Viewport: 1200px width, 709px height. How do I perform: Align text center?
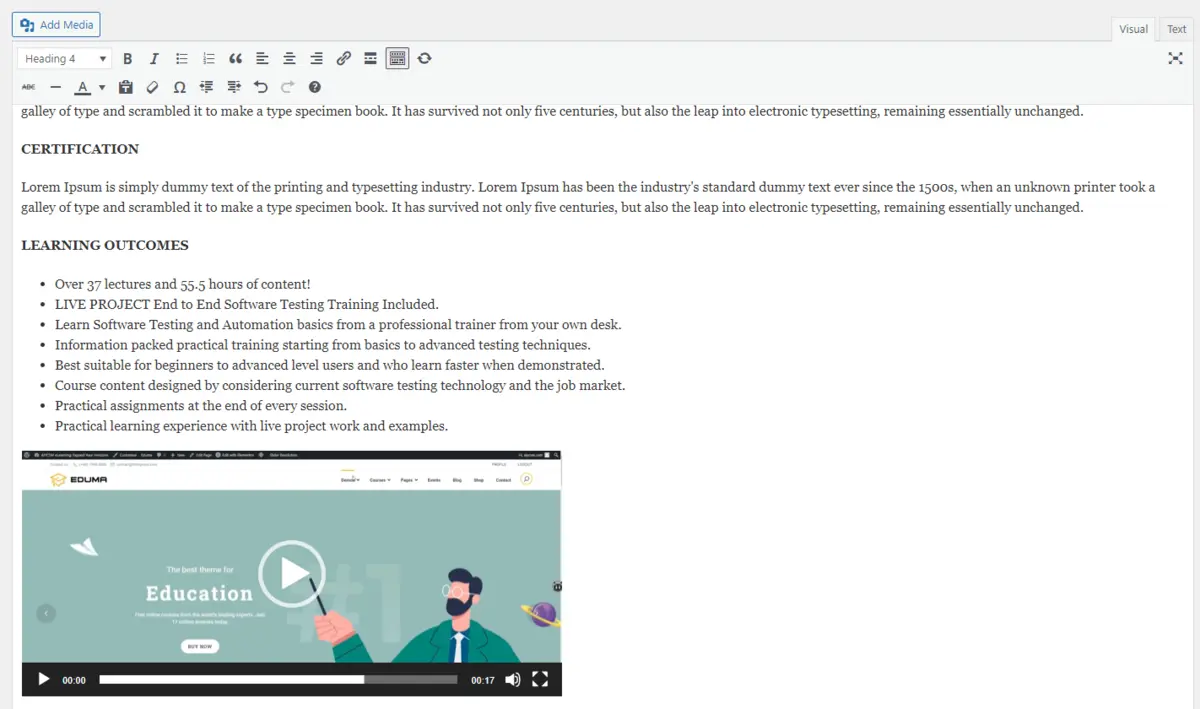click(289, 59)
